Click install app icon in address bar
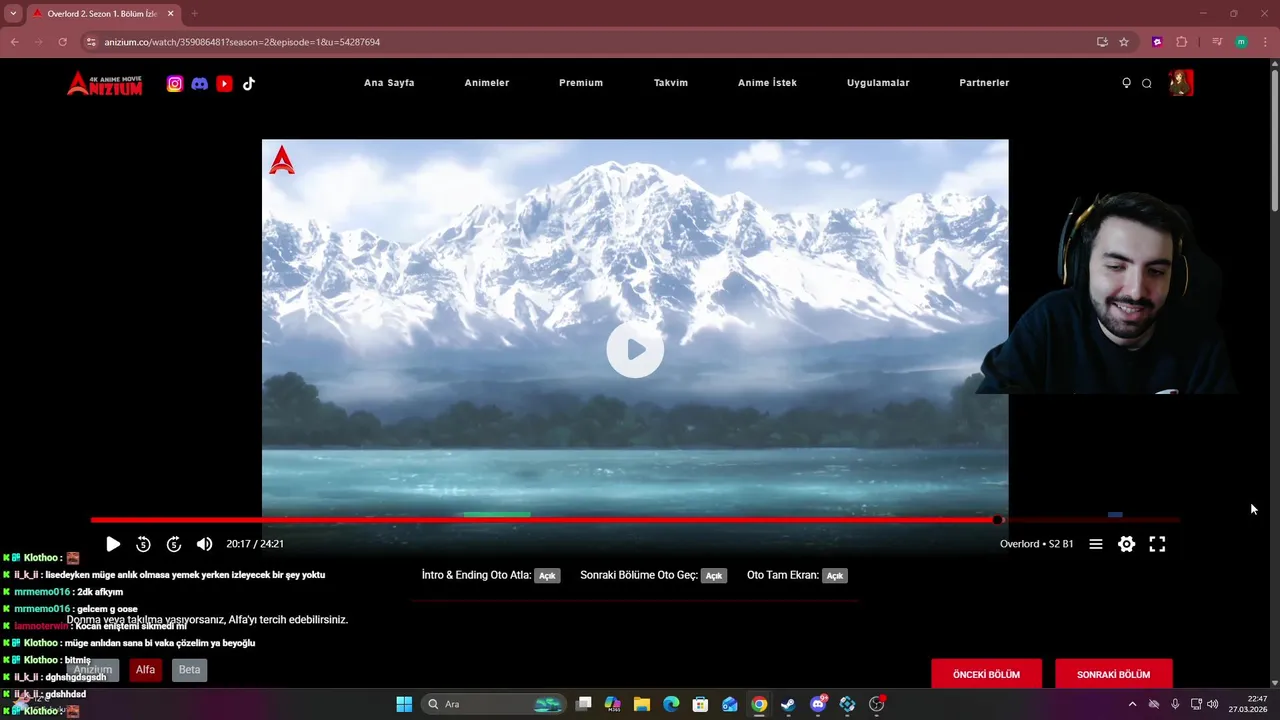This screenshot has height=720, width=1280. 1102,42
